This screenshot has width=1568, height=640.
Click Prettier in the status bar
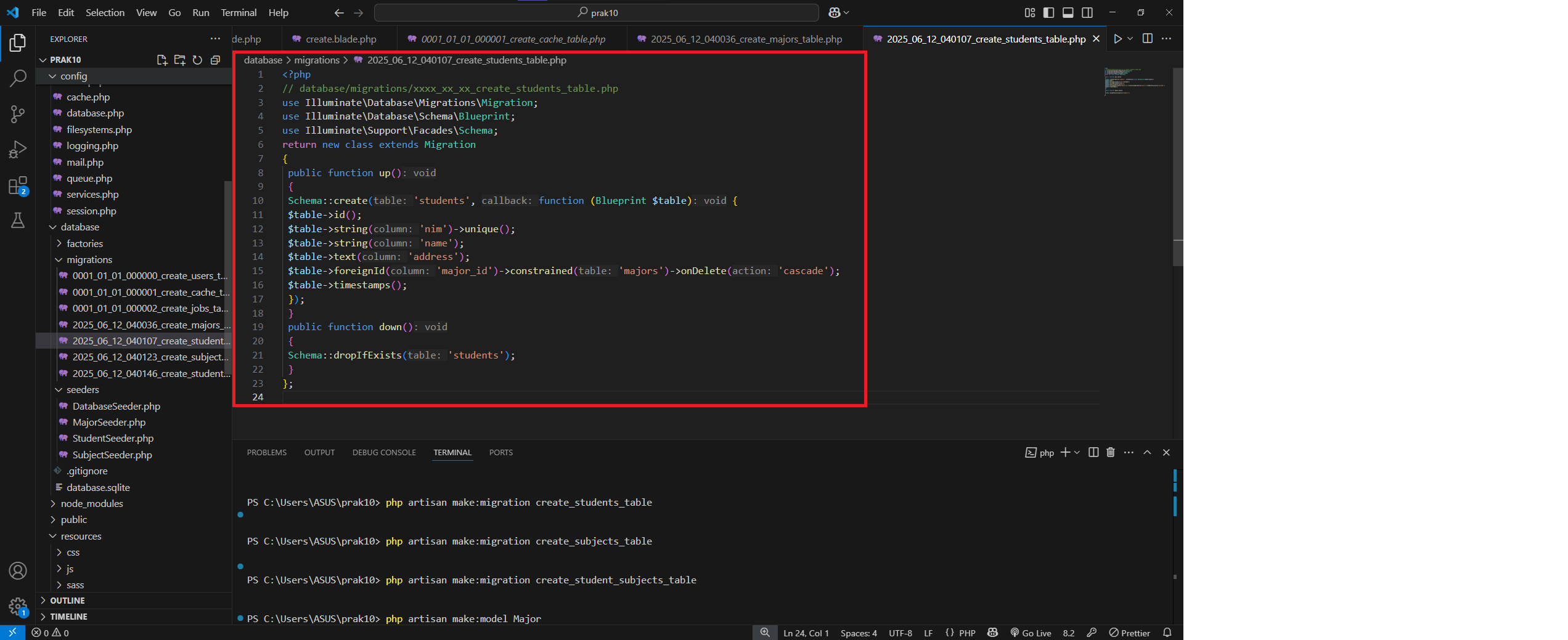coord(1130,633)
